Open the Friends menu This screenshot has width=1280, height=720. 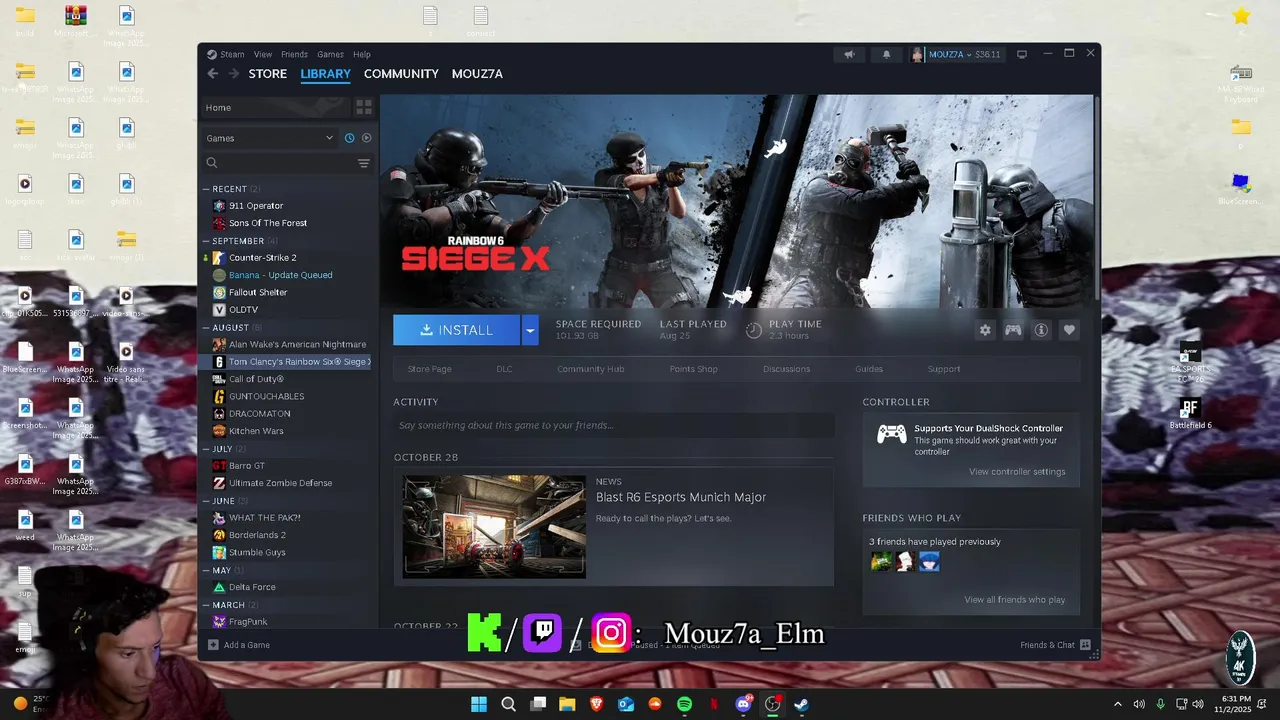click(x=294, y=55)
